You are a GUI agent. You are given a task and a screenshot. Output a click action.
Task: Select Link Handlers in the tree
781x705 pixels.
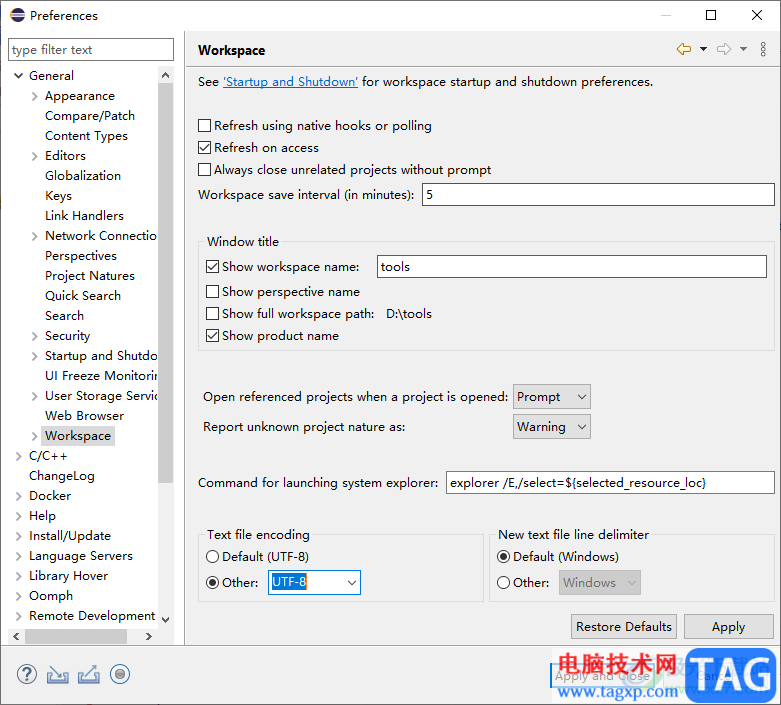pos(84,216)
